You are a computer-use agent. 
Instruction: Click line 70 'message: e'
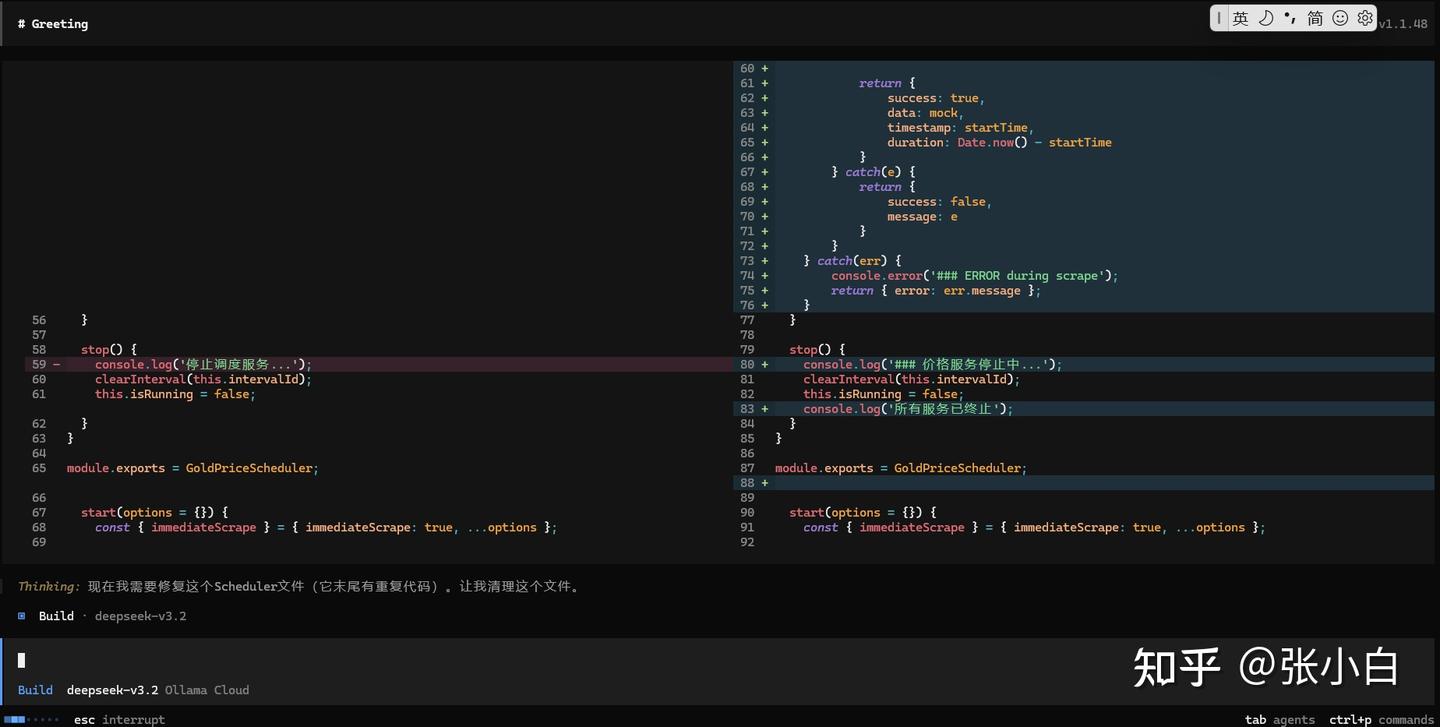[x=922, y=217]
